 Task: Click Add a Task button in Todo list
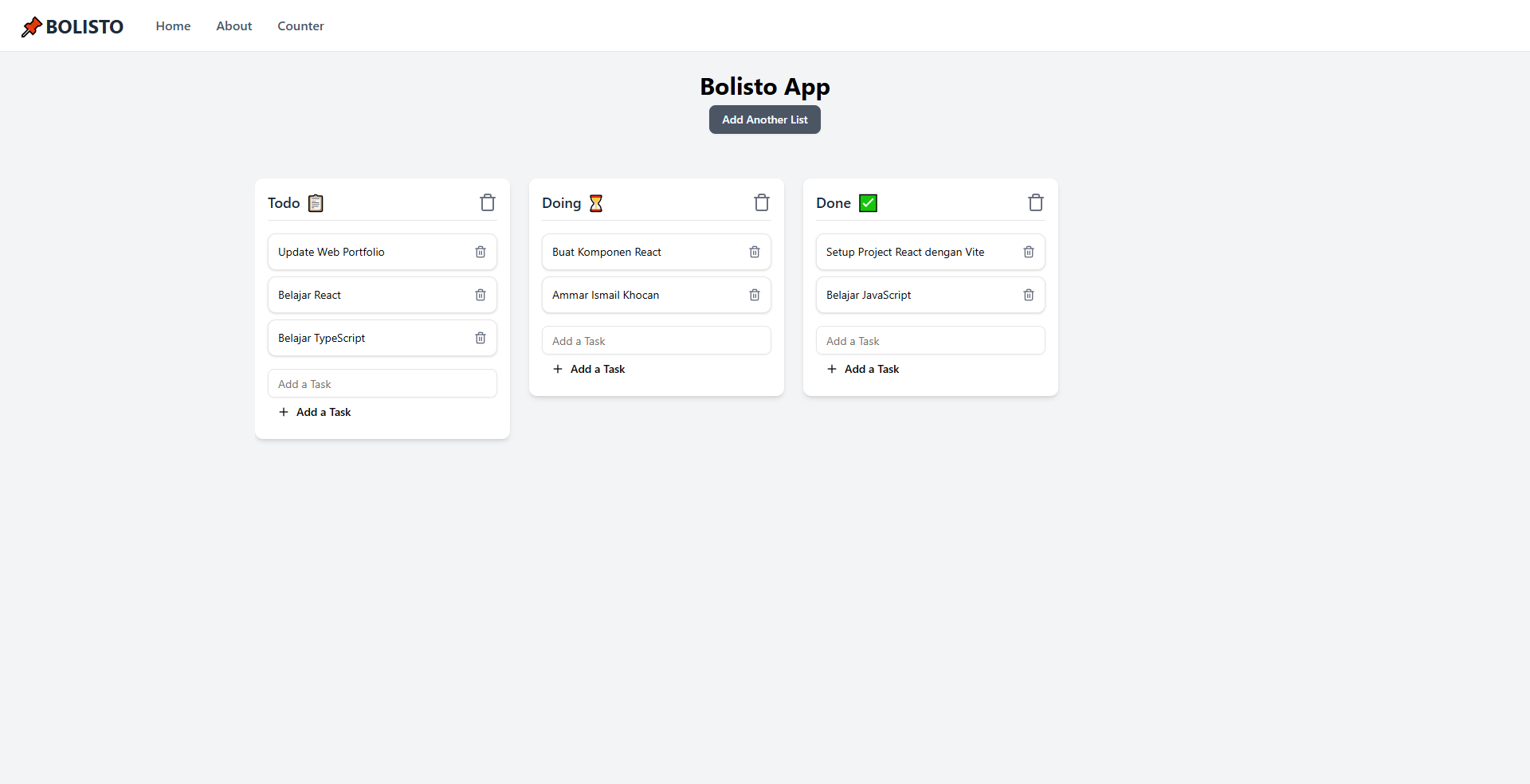point(315,412)
